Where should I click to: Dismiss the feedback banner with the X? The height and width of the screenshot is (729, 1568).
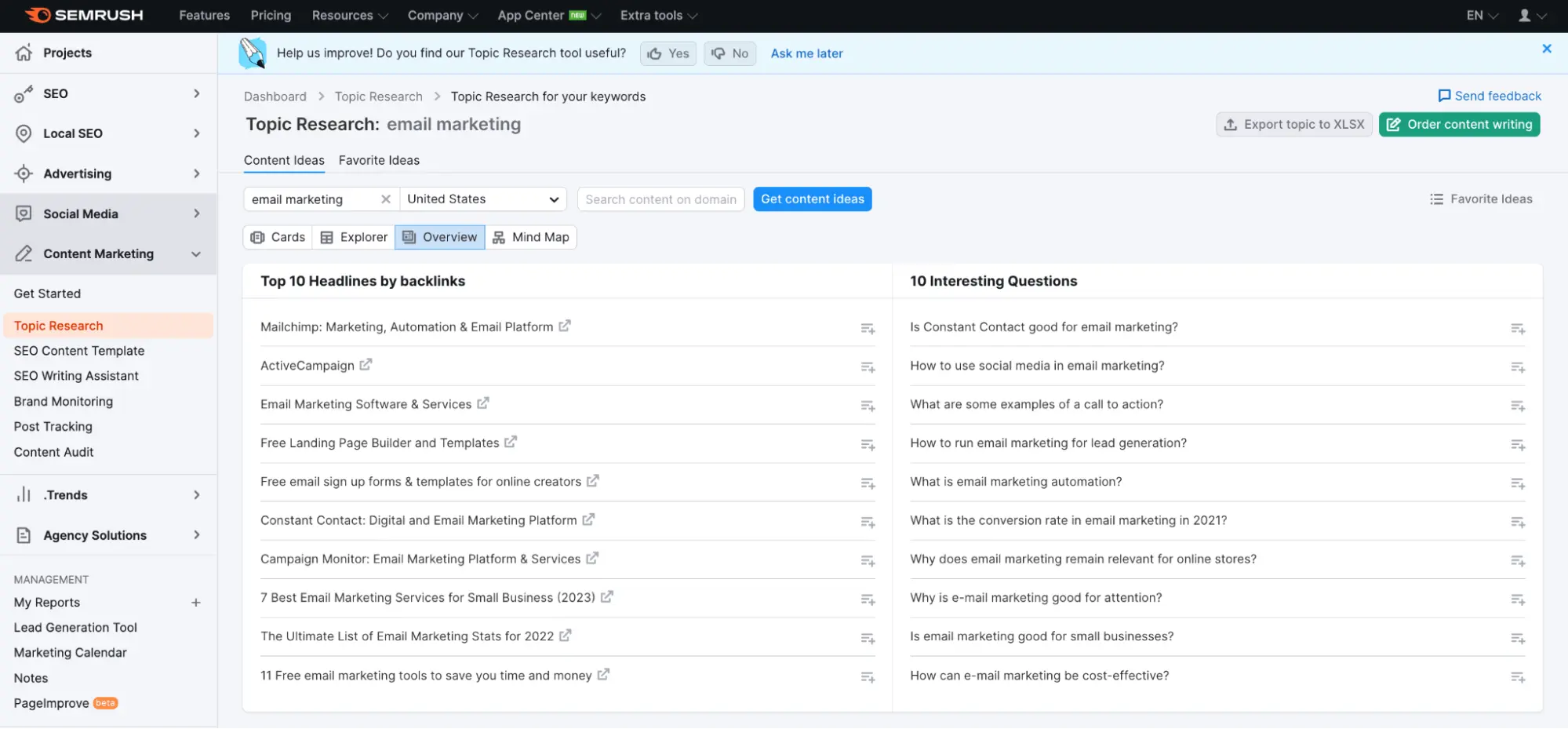click(1547, 49)
